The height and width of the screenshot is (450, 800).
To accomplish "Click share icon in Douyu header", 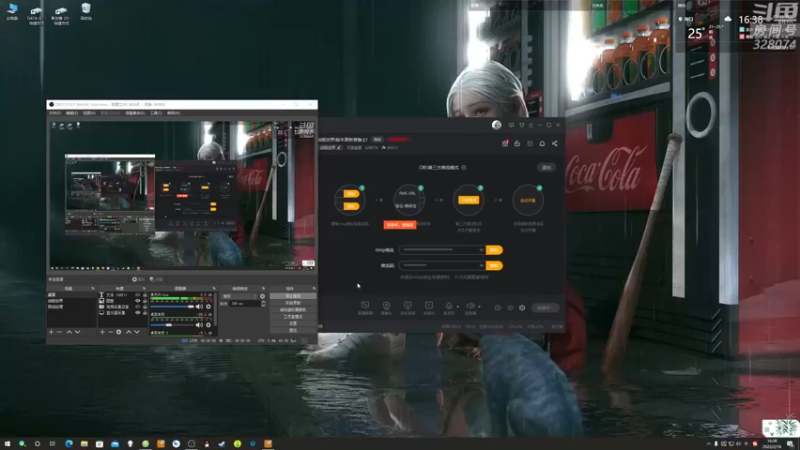I will pyautogui.click(x=555, y=143).
